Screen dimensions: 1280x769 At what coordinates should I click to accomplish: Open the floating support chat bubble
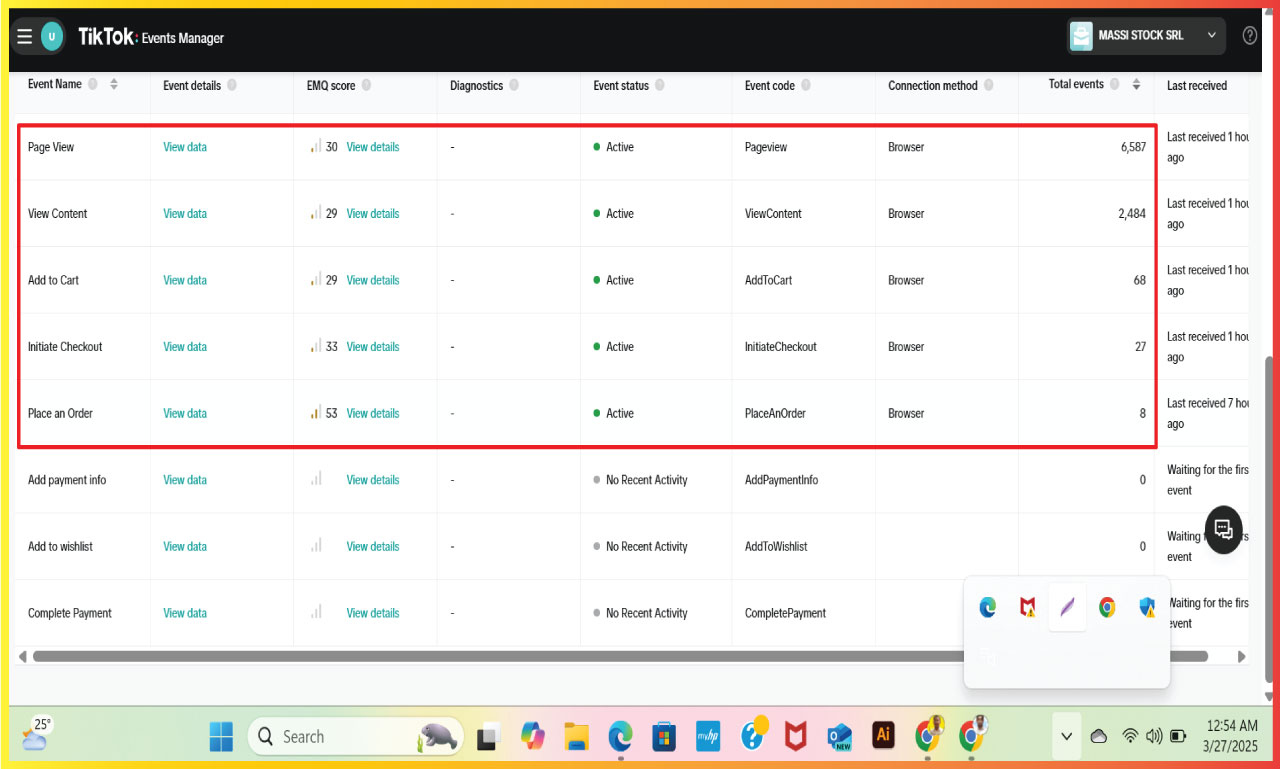[x=1223, y=530]
